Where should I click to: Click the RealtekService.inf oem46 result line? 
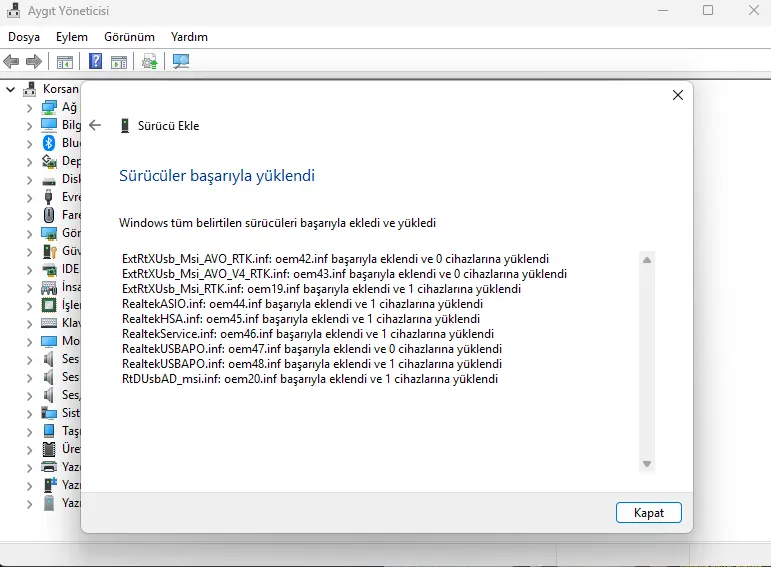(x=308, y=334)
